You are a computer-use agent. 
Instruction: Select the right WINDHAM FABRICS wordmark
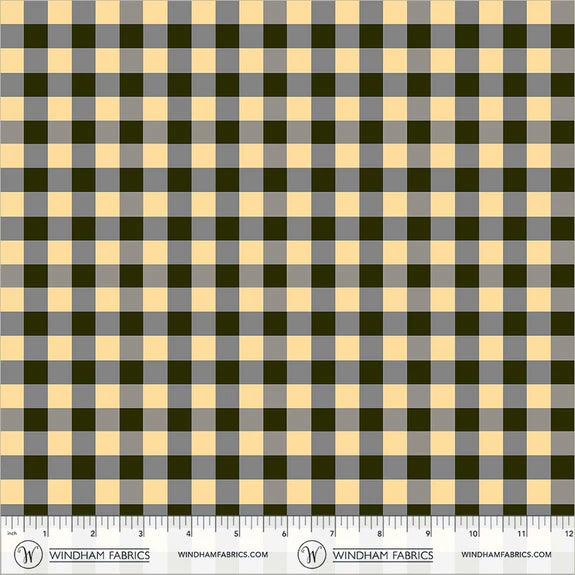point(383,555)
